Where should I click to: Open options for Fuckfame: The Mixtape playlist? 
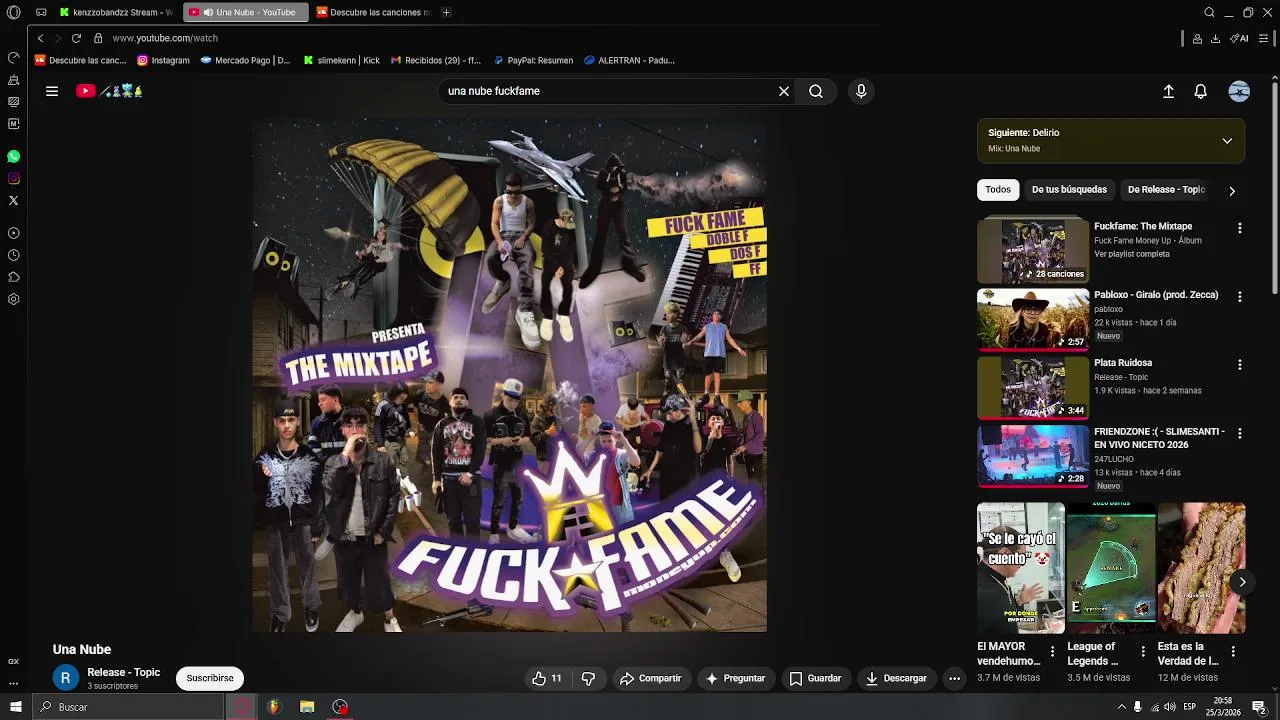[1240, 228]
